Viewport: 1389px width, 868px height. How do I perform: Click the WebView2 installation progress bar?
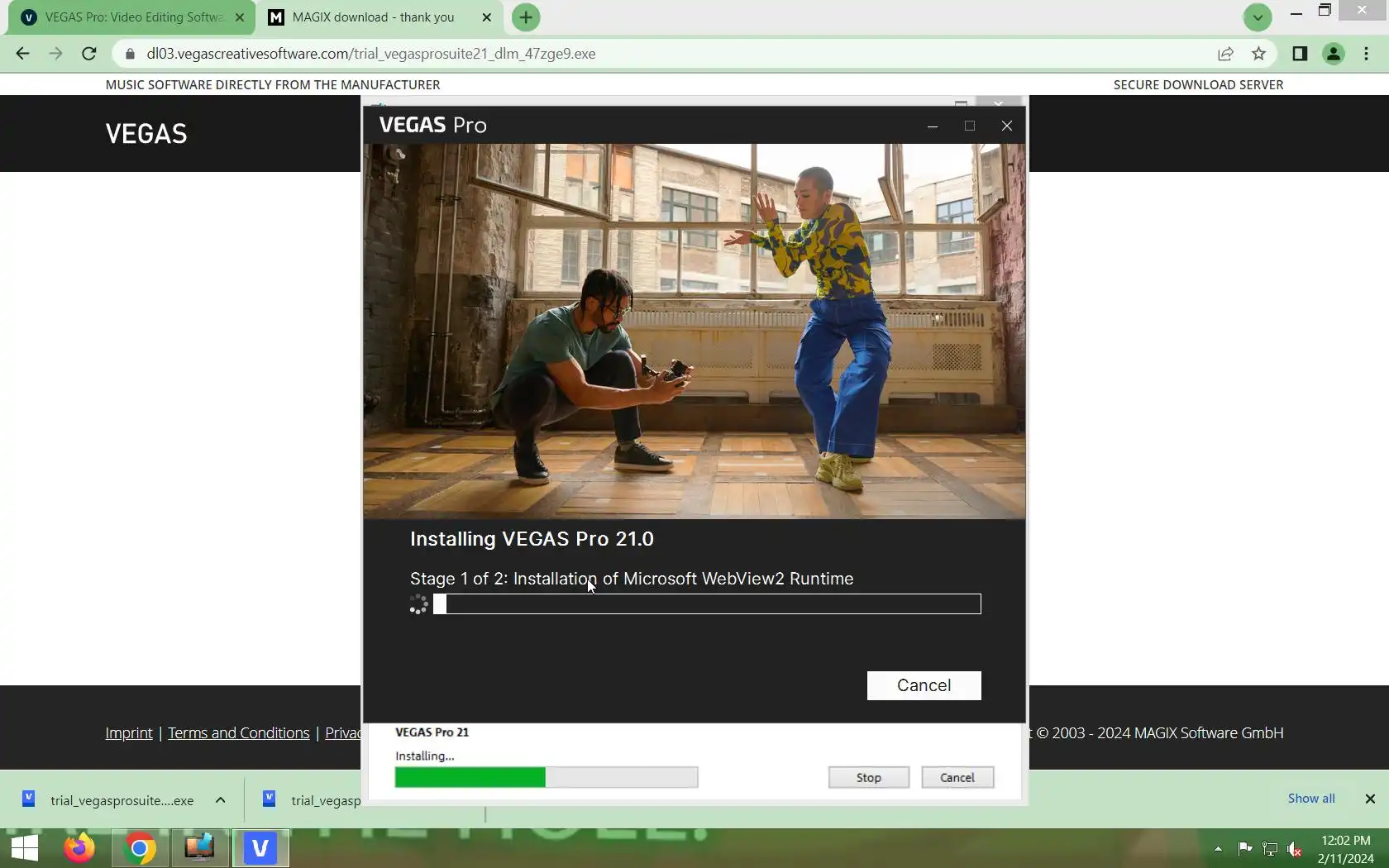pos(708,604)
